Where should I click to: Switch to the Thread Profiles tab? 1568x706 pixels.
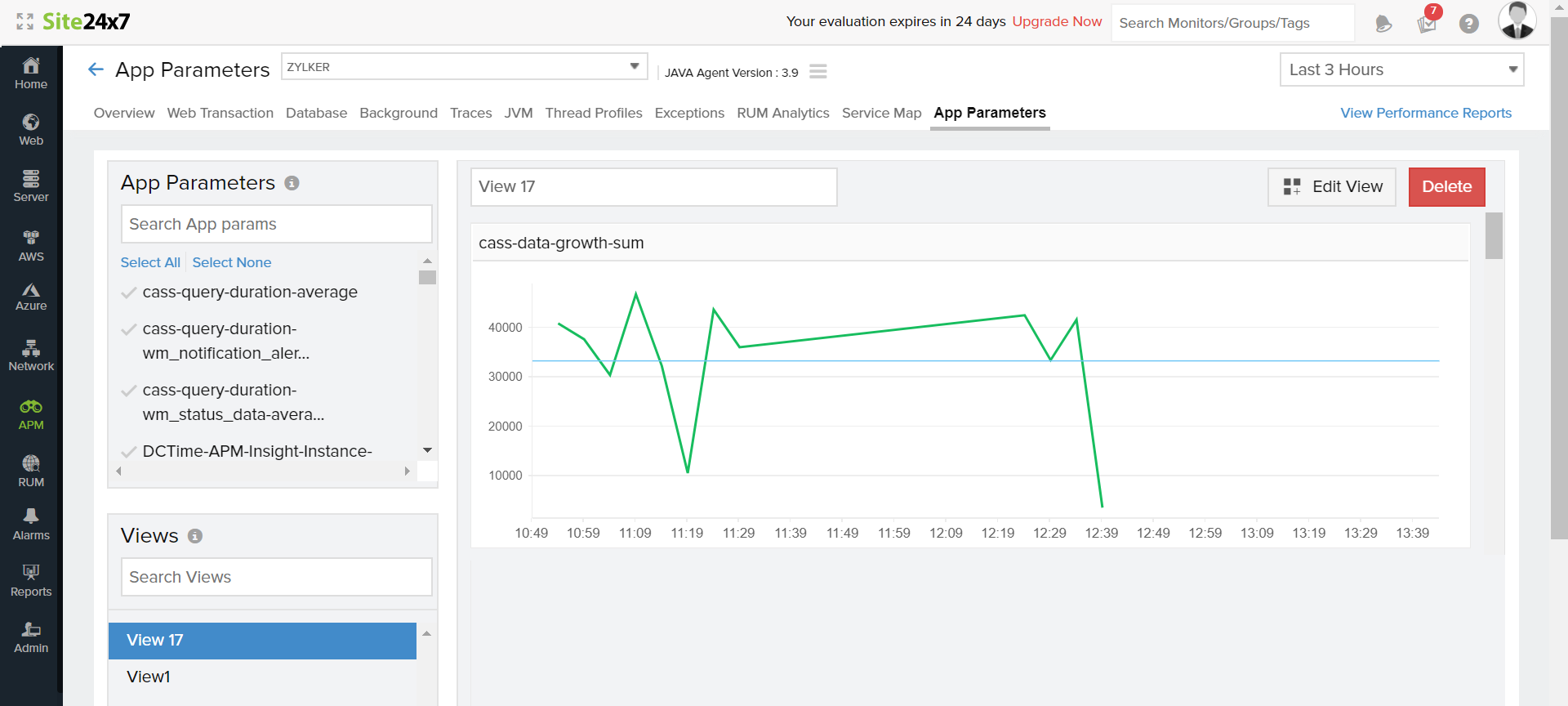(x=594, y=113)
